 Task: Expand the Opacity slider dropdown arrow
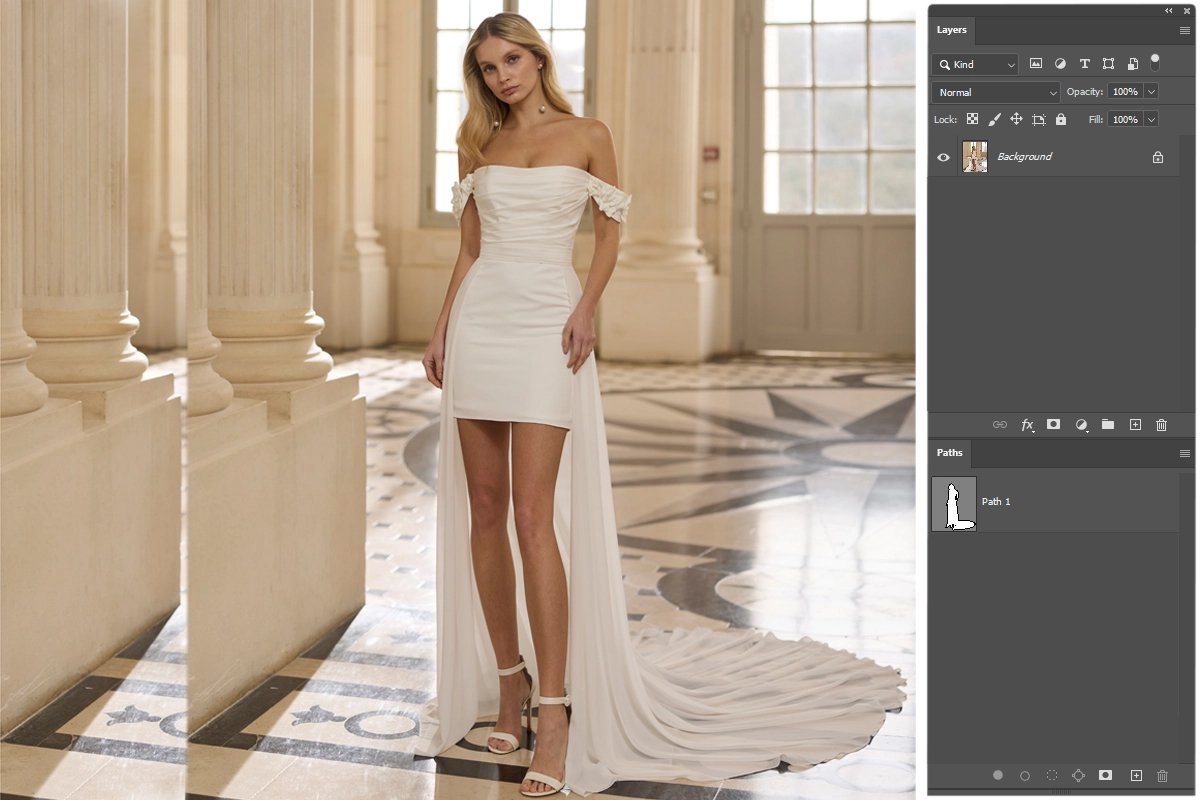pos(1152,92)
